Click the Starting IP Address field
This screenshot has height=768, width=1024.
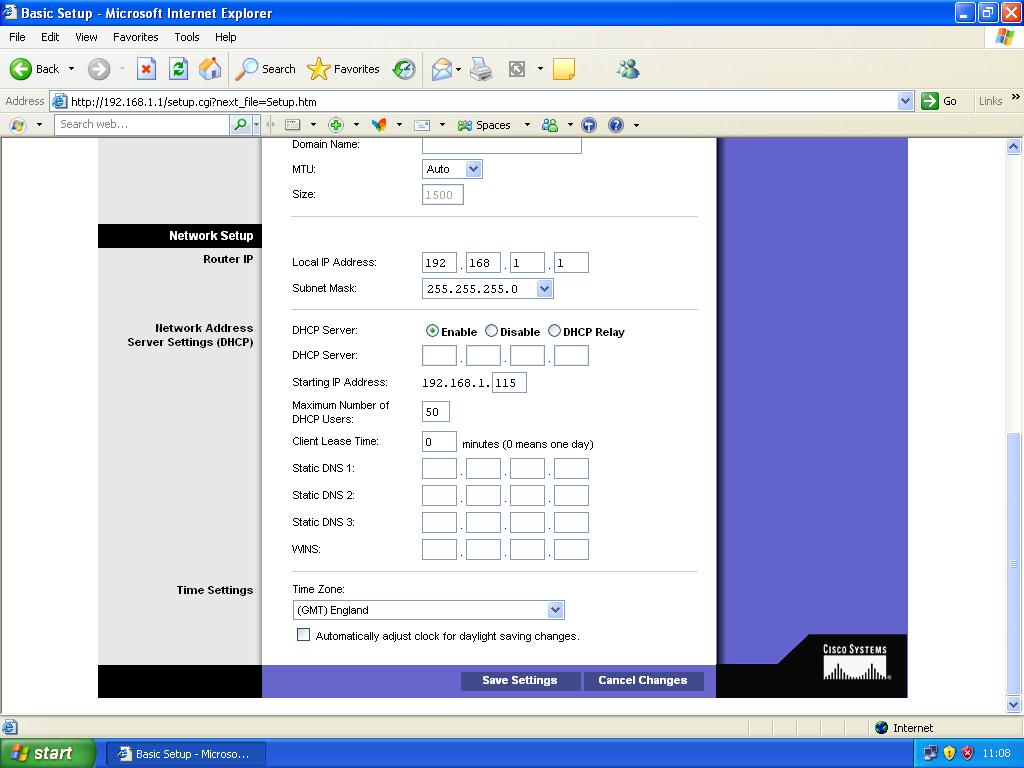pyautogui.click(x=509, y=383)
